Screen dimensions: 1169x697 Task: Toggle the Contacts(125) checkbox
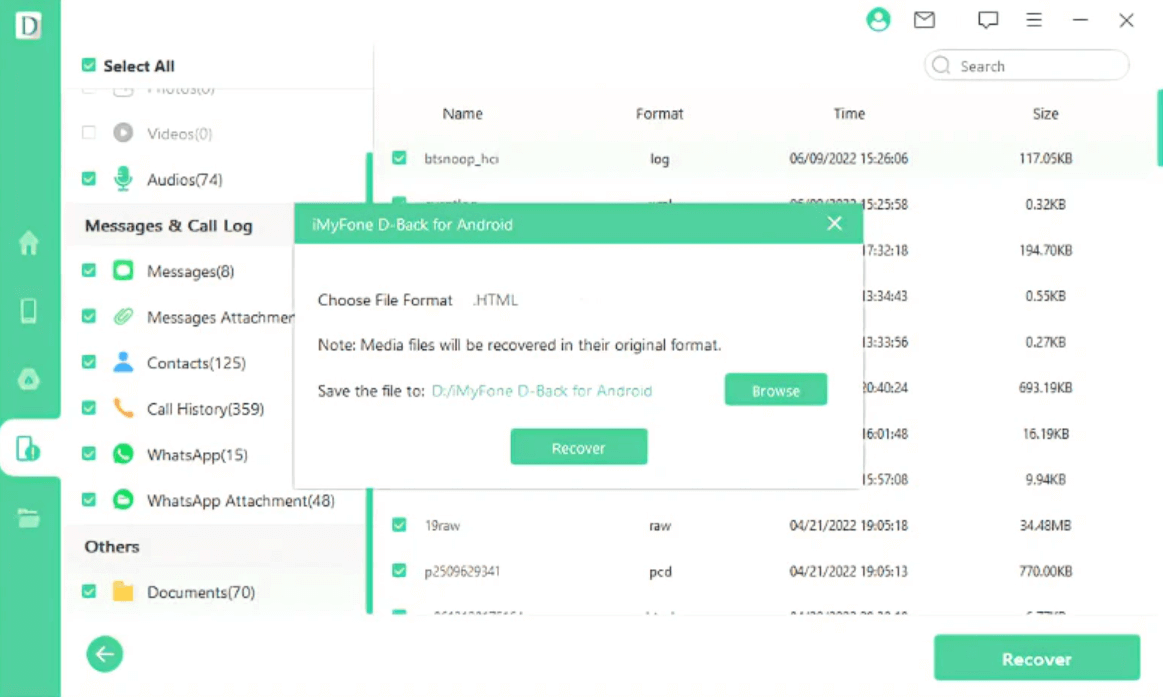[x=88, y=362]
